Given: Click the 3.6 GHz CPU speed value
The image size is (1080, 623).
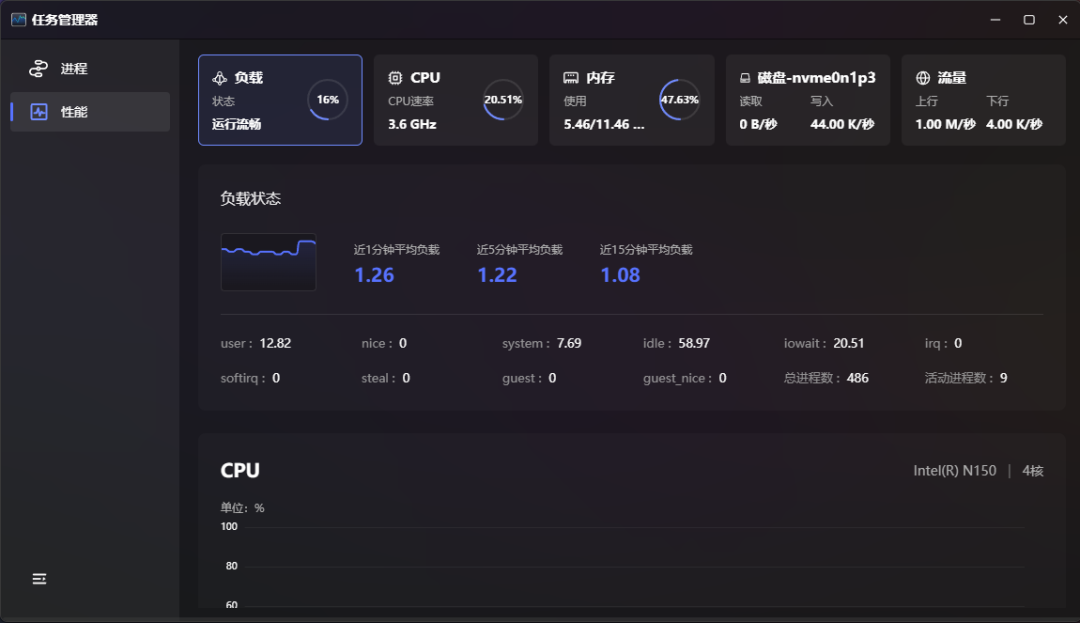Looking at the screenshot, I should (412, 125).
